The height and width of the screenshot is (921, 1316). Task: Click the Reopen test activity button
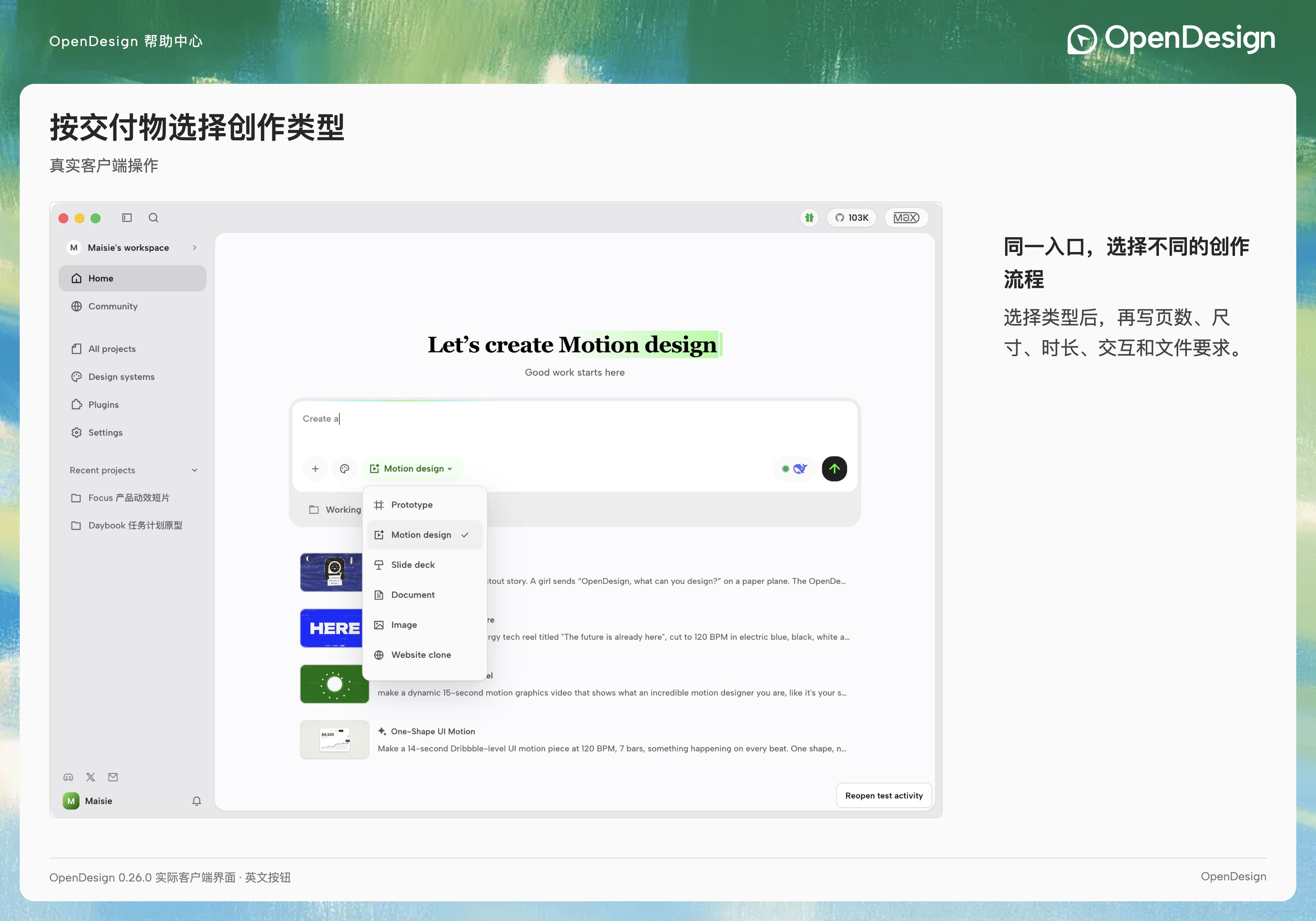coord(884,796)
